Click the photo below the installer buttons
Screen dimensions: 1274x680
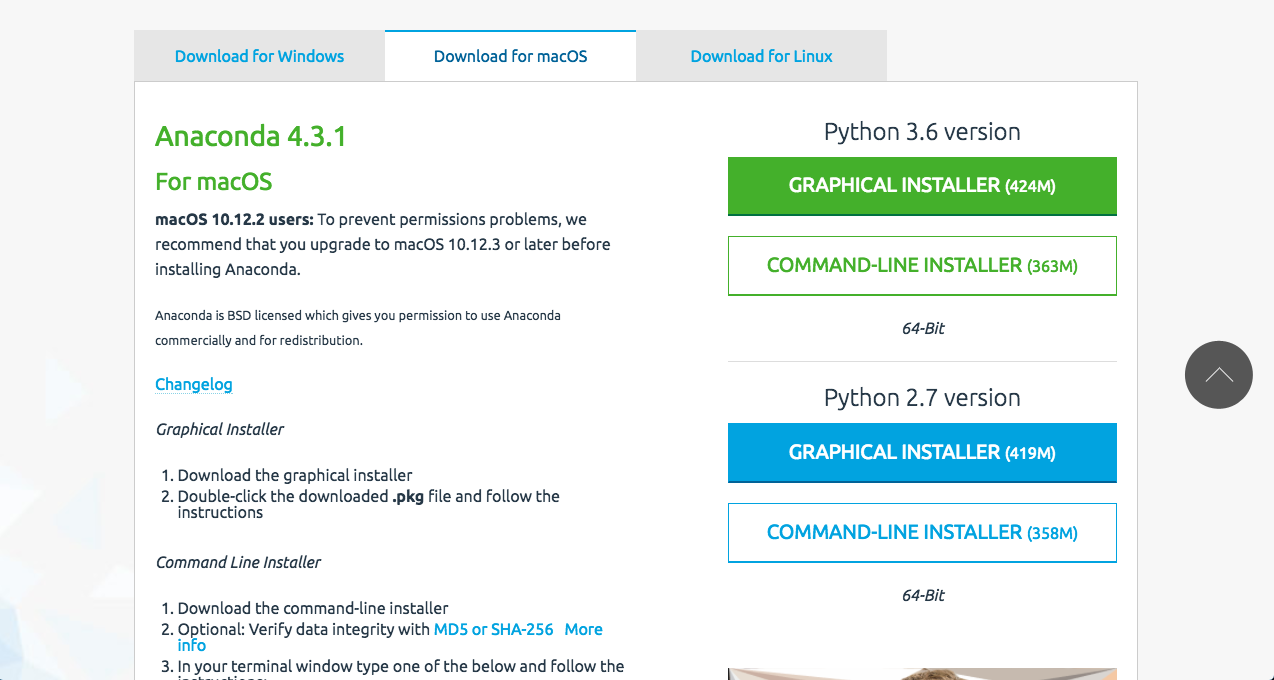click(x=921, y=674)
